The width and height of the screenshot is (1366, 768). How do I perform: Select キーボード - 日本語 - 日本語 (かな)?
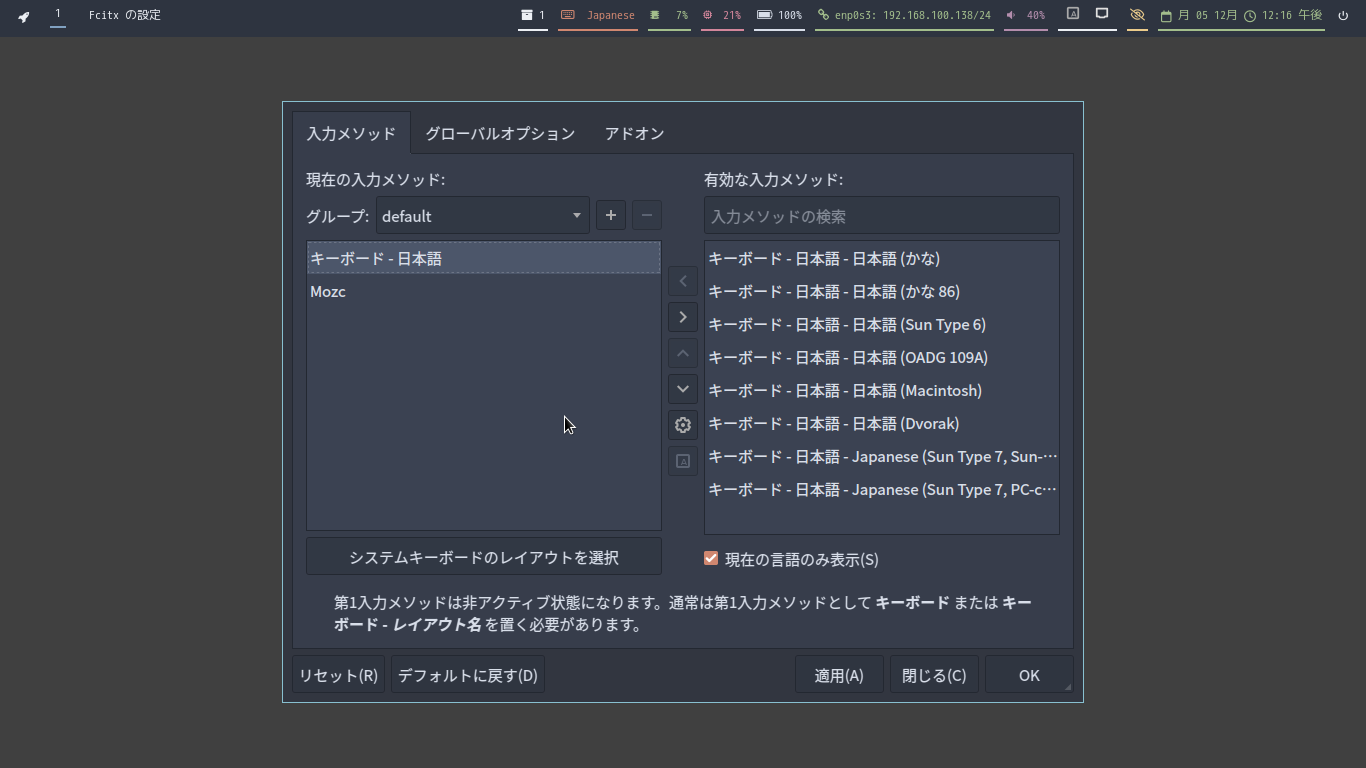882,258
